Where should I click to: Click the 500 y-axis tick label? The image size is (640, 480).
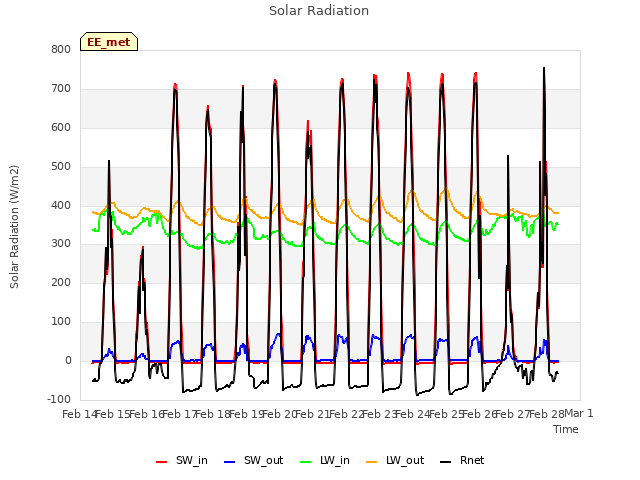click(61, 167)
